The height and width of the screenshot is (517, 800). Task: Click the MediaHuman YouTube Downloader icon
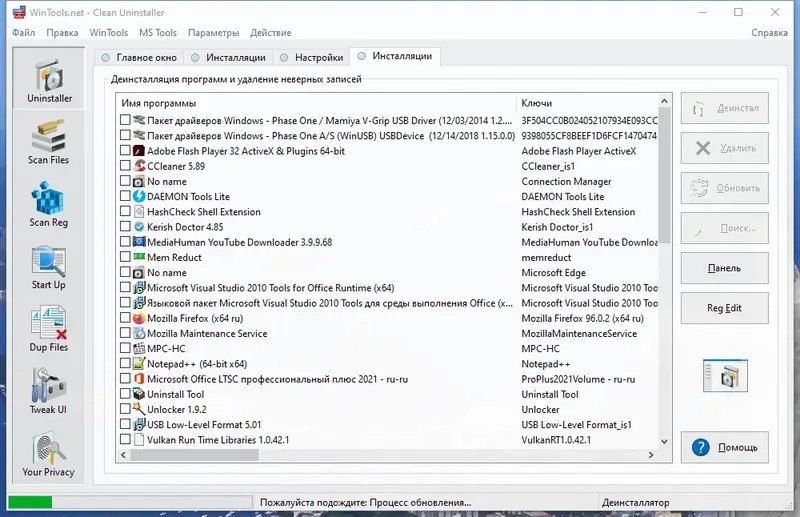click(139, 242)
